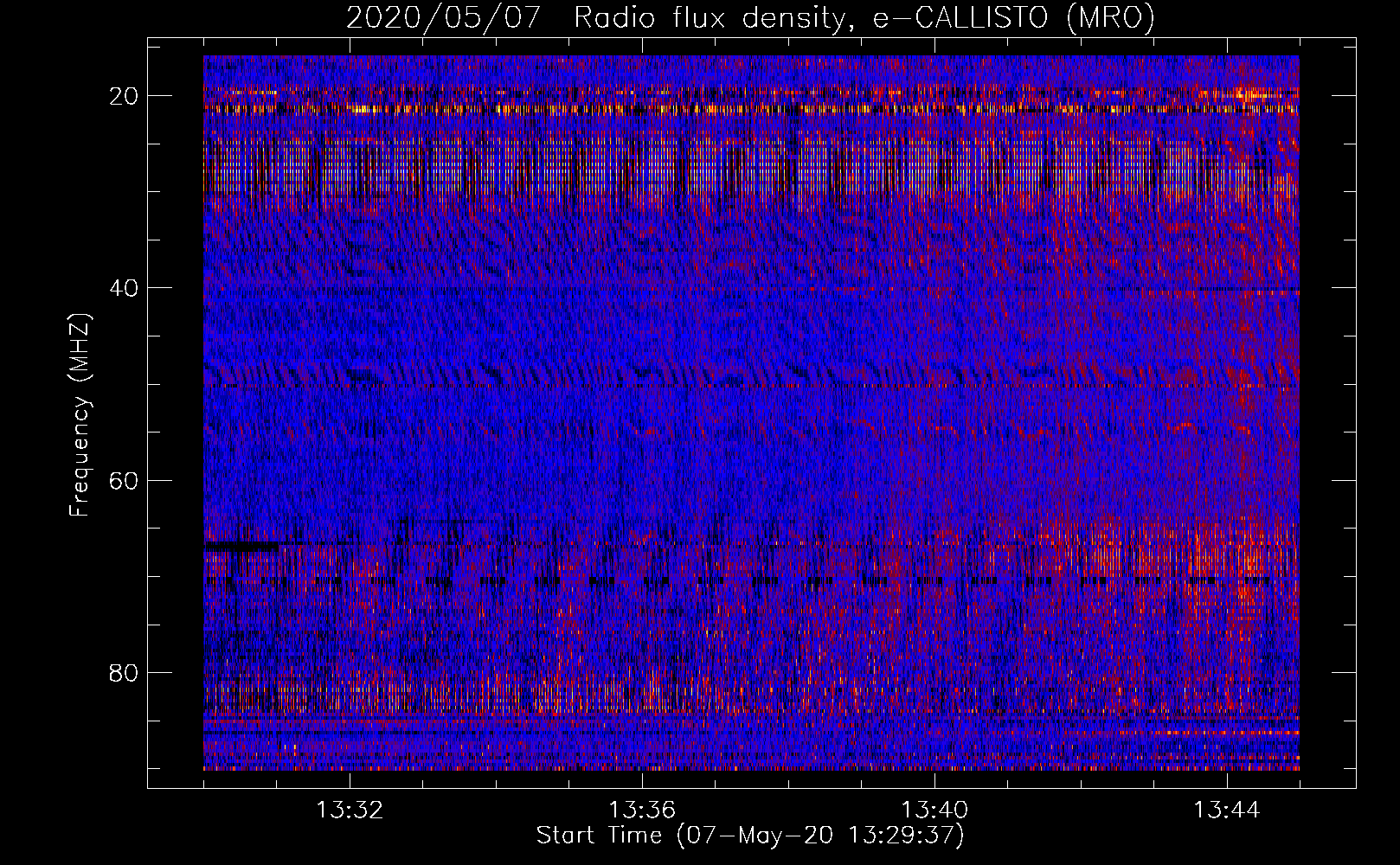Click the 13:32 time tick label
The width and height of the screenshot is (1400, 865).
point(350,811)
